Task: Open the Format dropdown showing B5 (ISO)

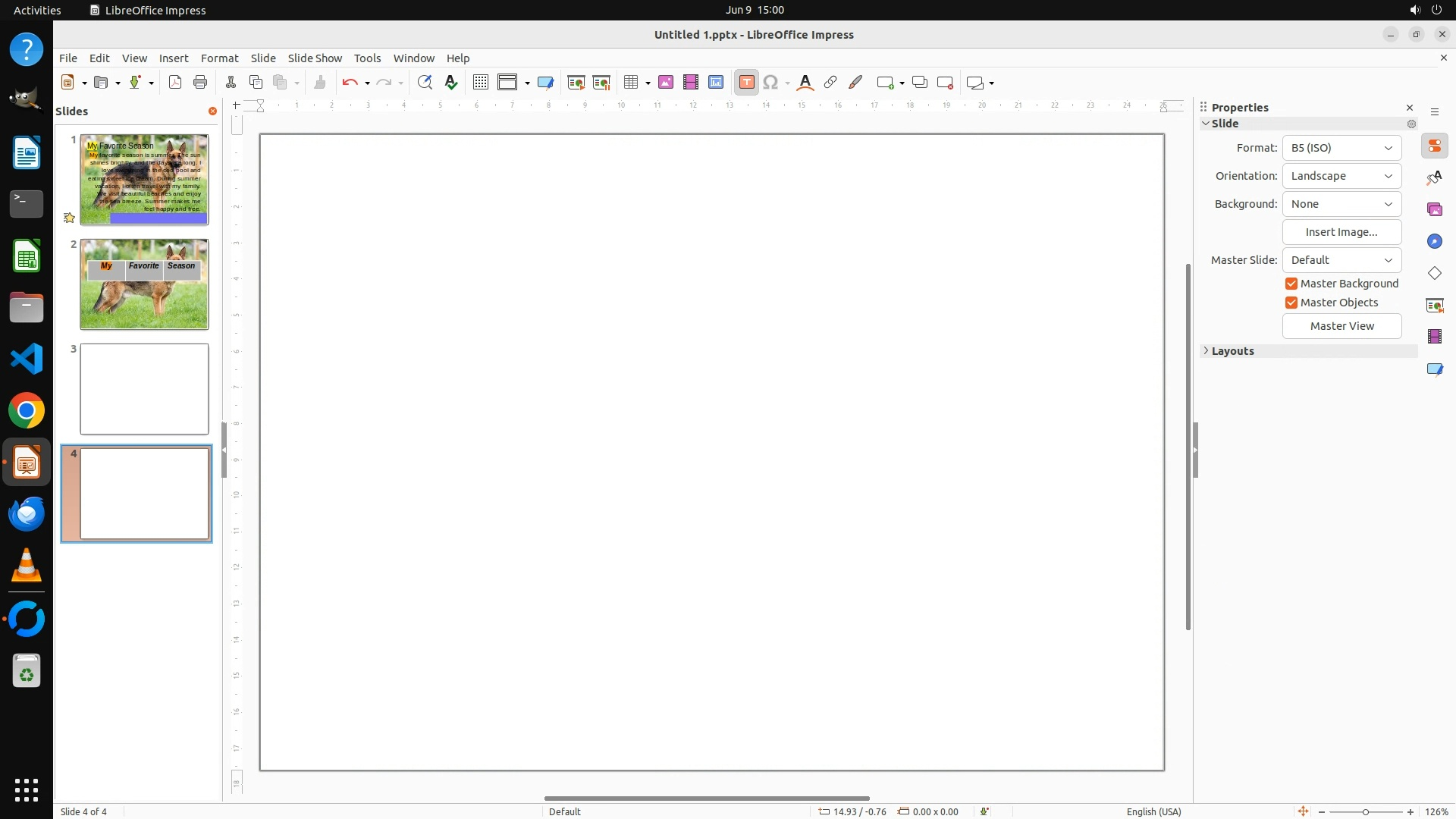Action: (1341, 148)
